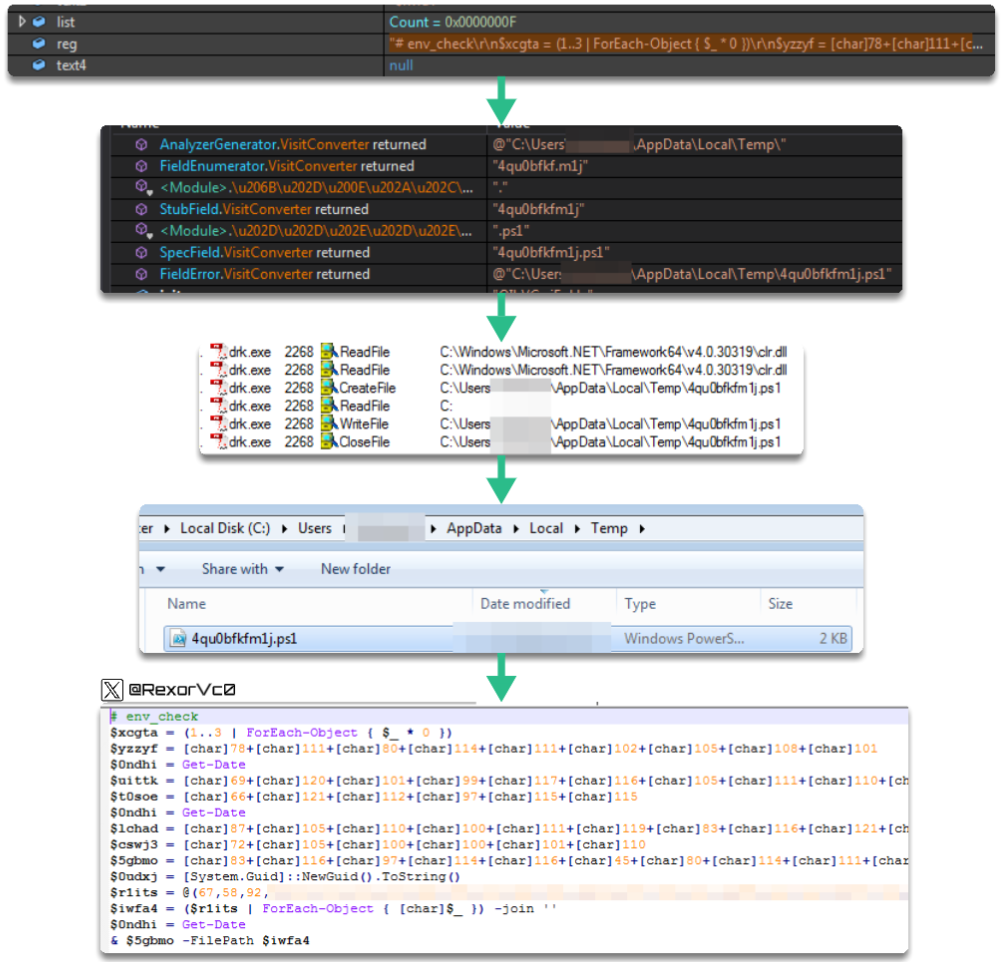Go to 'Local' in the Explorer address bar
Image resolution: width=1003 pixels, height=962 pixels.
[x=546, y=528]
